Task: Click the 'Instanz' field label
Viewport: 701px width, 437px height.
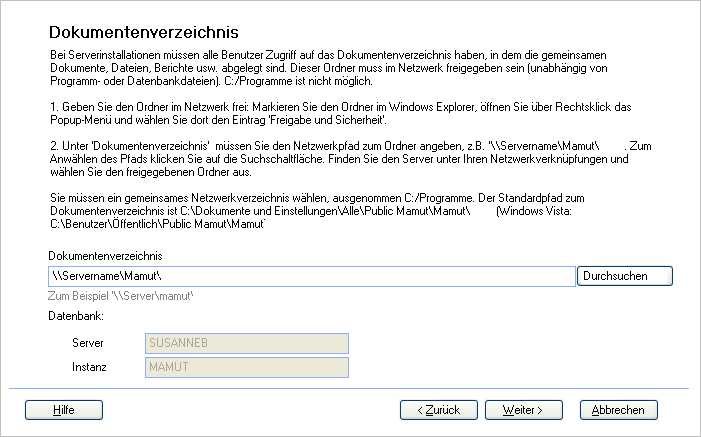Action: [x=89, y=367]
